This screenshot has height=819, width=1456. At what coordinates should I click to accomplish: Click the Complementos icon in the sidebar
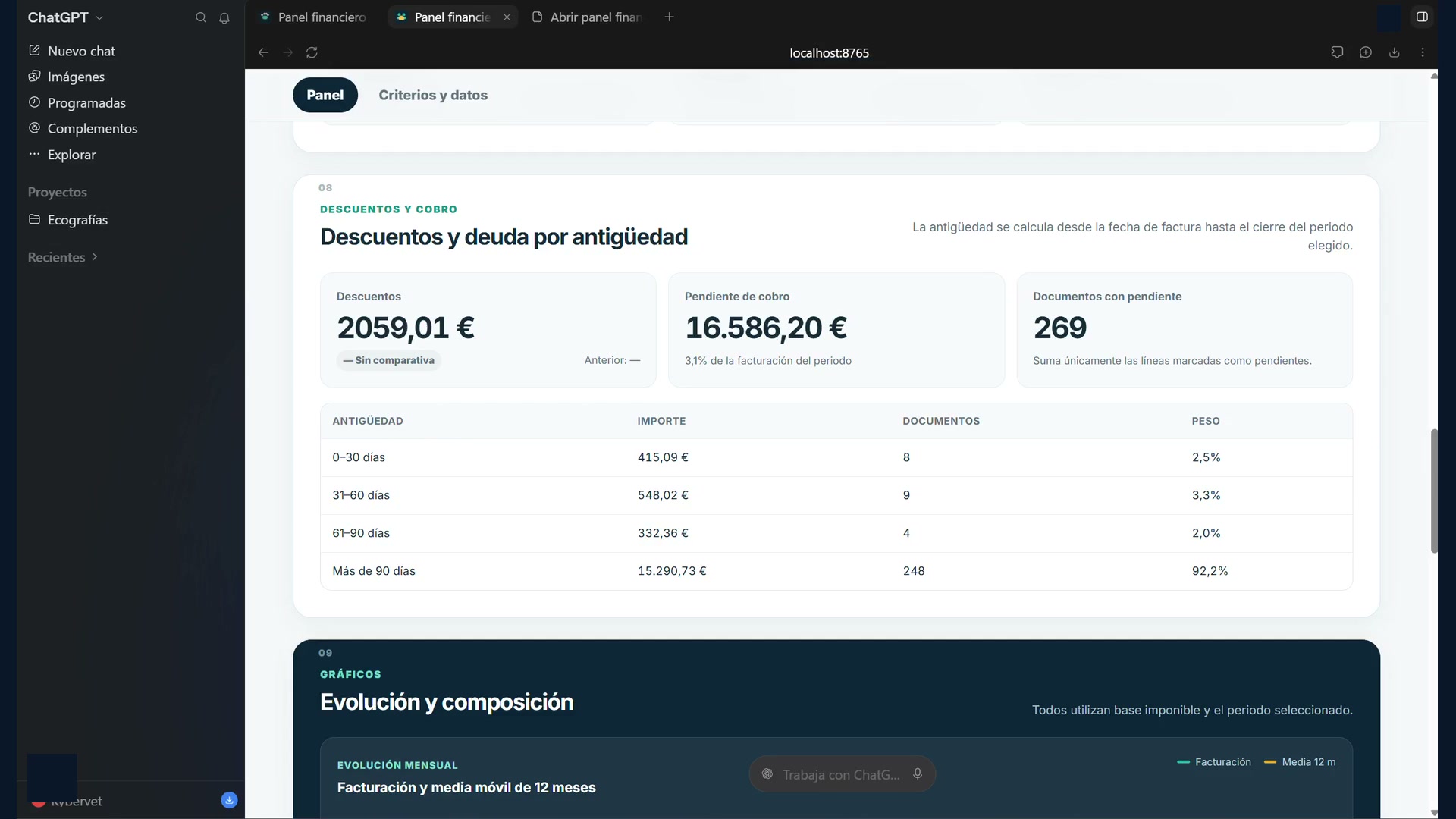tap(34, 128)
